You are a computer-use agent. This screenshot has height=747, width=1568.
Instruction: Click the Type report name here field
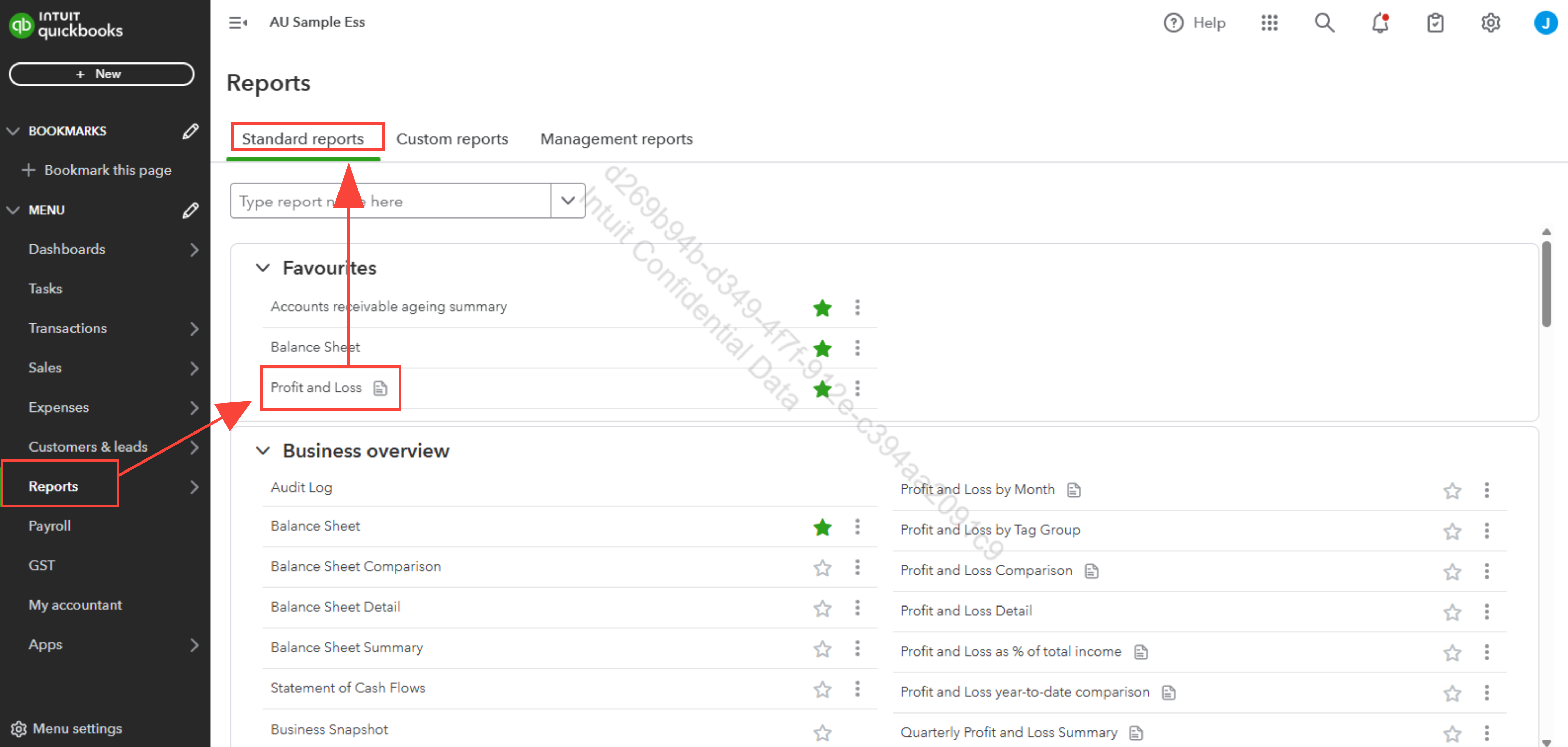[x=390, y=201]
